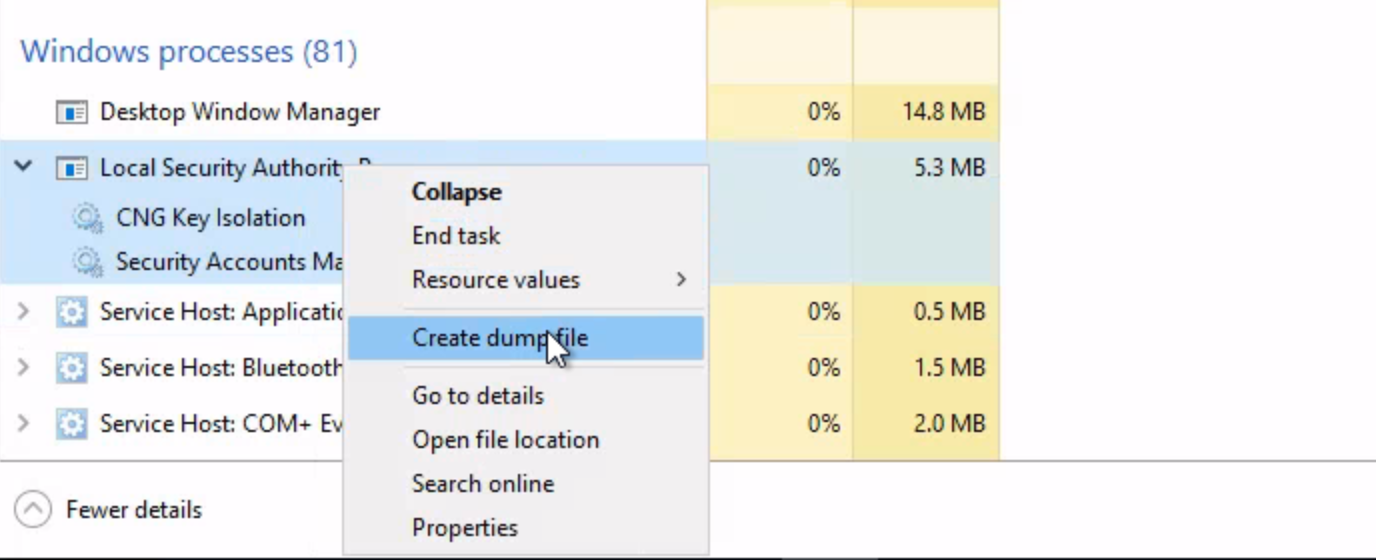1376x560 pixels.
Task: Click the Security Accounts Manager gear icon
Action: click(88, 262)
